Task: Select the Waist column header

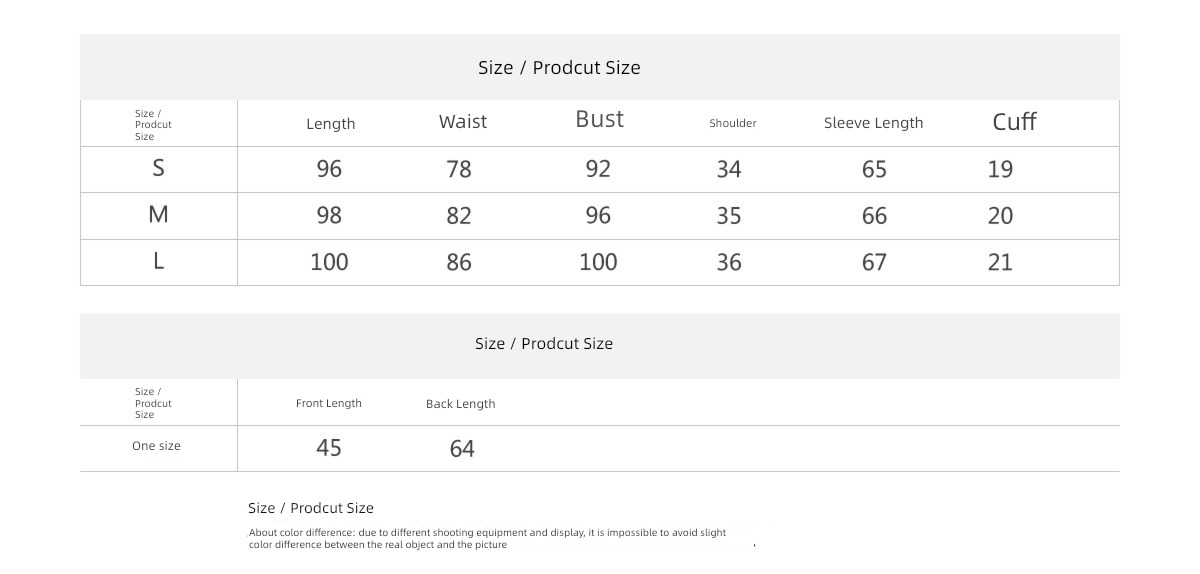Action: [x=463, y=122]
